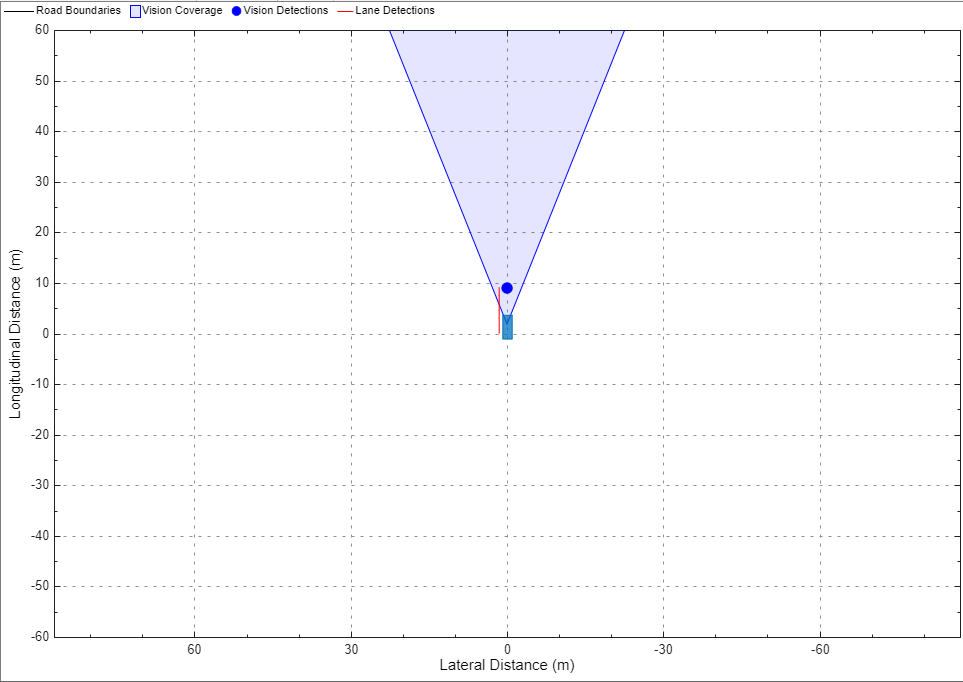Viewport: 963px width, 682px height.
Task: Click the ego vehicle rectangle at origin
Action: 507,327
